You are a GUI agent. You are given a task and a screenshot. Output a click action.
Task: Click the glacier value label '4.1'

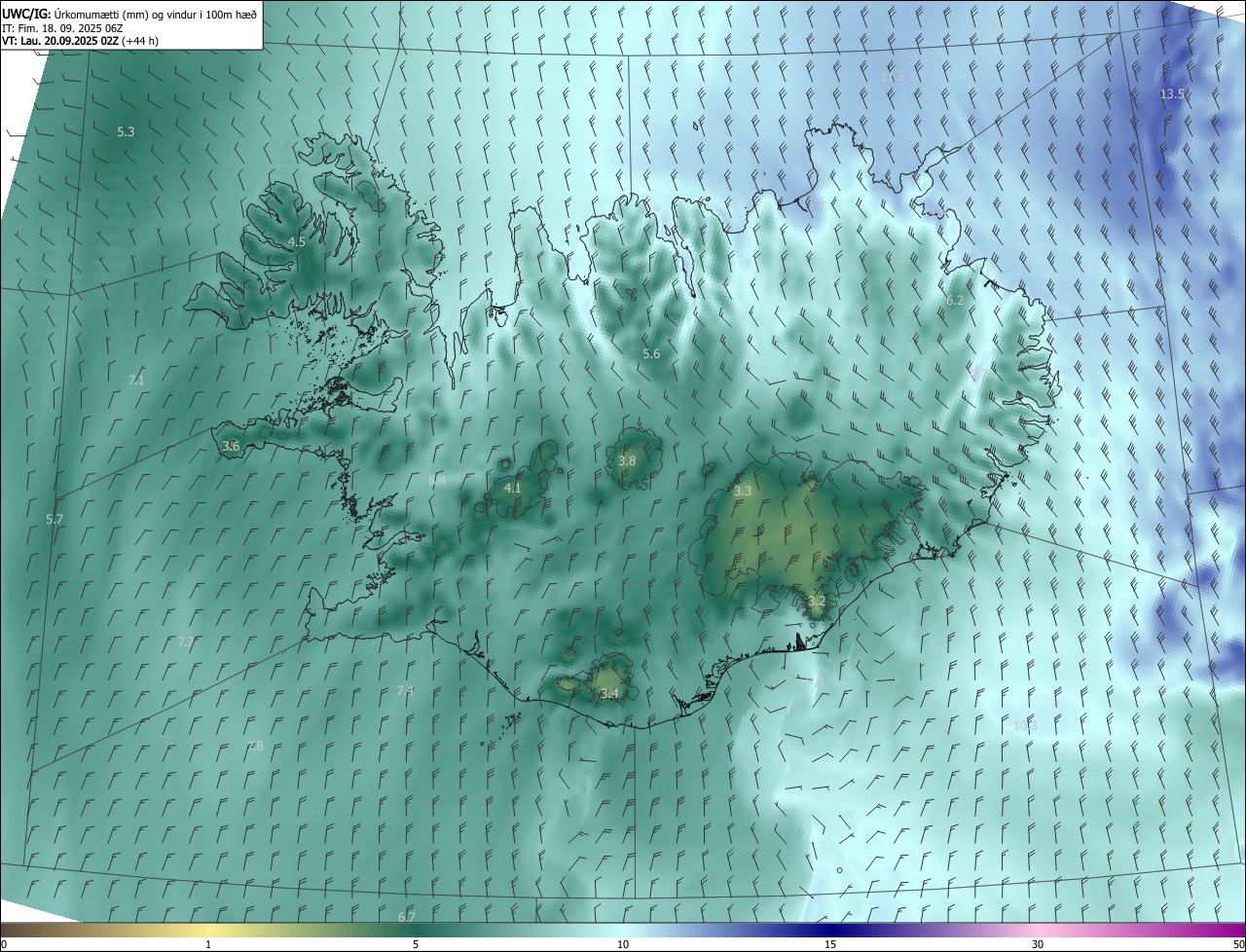coord(513,488)
